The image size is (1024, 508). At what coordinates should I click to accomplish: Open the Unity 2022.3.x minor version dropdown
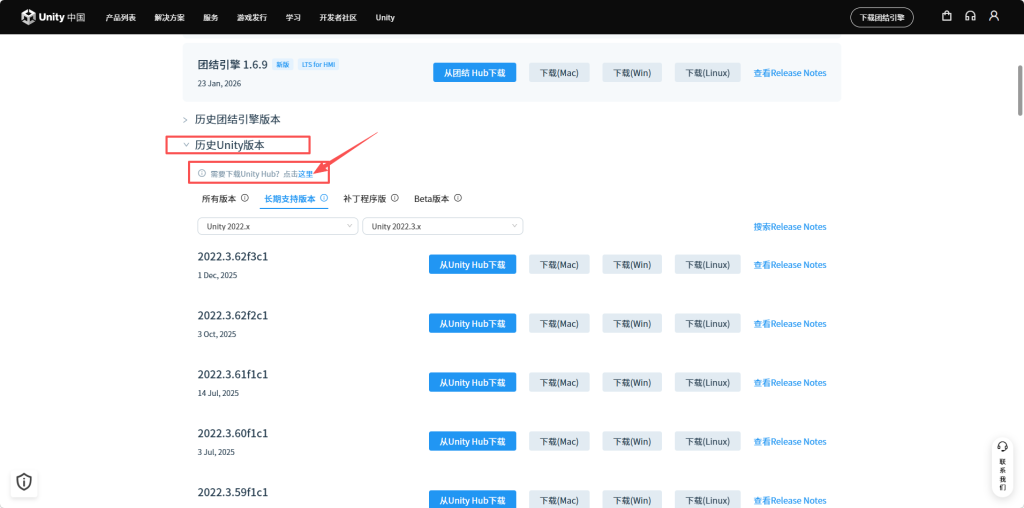pyautogui.click(x=443, y=226)
